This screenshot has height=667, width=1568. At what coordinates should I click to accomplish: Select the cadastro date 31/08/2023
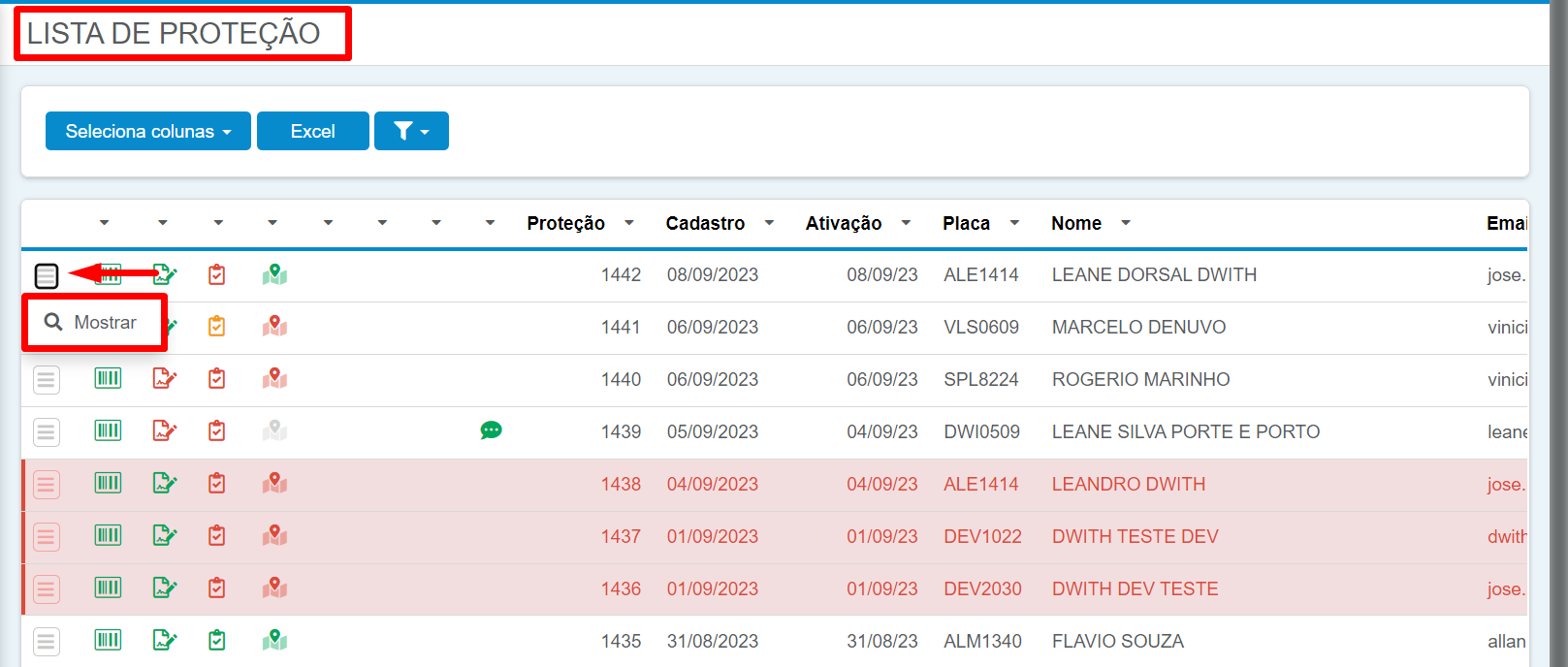tap(713, 641)
